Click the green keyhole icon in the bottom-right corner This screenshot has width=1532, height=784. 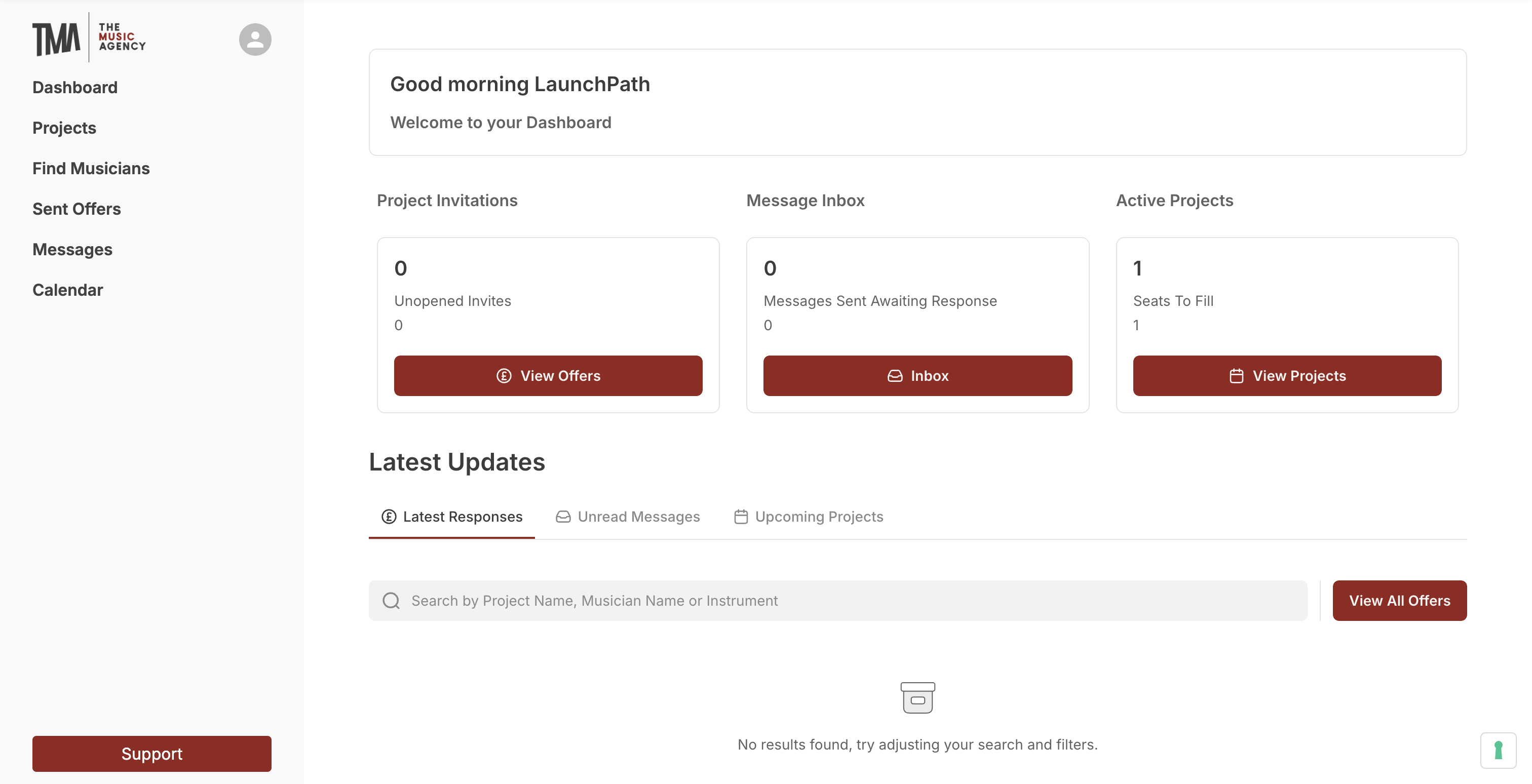tap(1498, 750)
